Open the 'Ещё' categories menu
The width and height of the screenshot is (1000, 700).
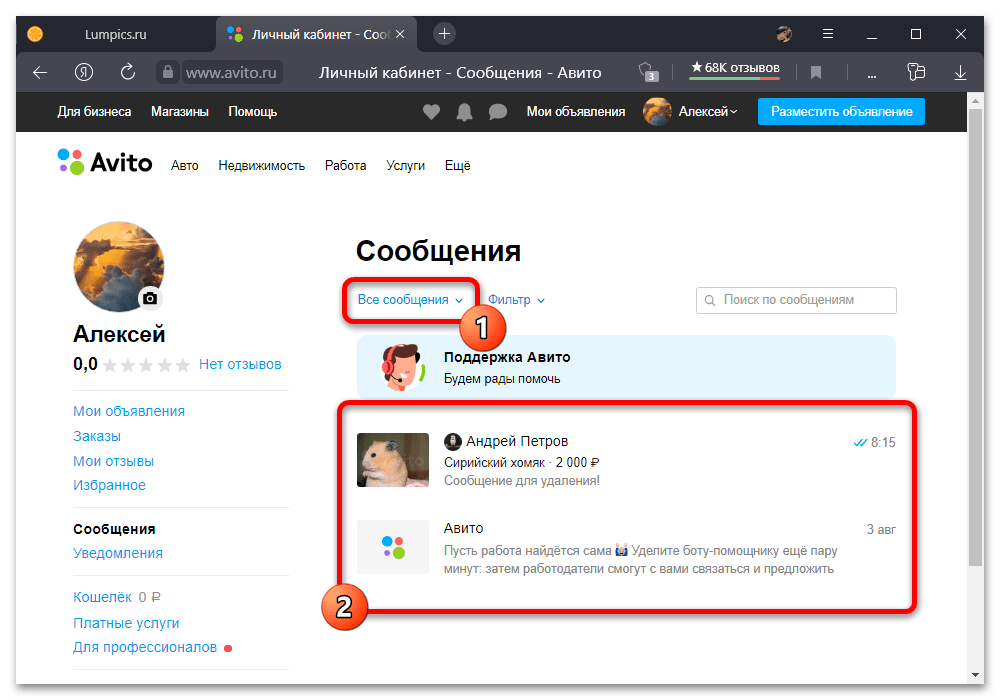pos(457,166)
